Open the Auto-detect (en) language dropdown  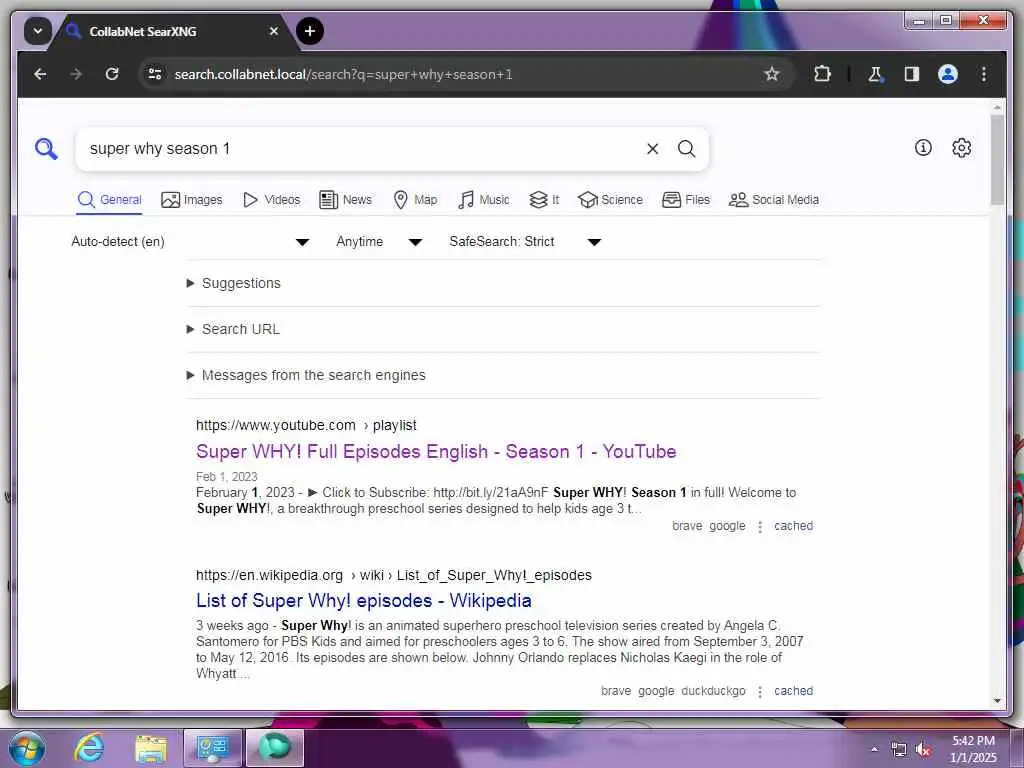(x=190, y=242)
